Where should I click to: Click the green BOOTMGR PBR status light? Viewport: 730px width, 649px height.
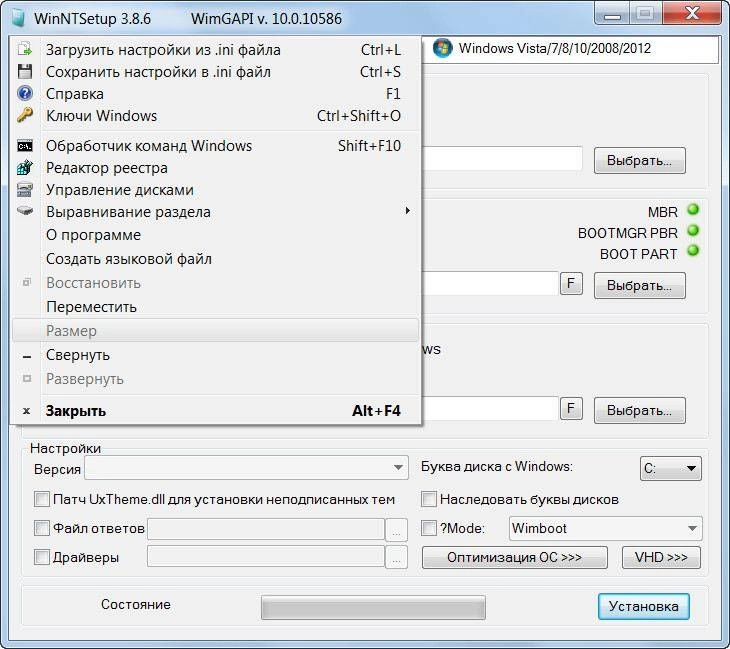[693, 230]
